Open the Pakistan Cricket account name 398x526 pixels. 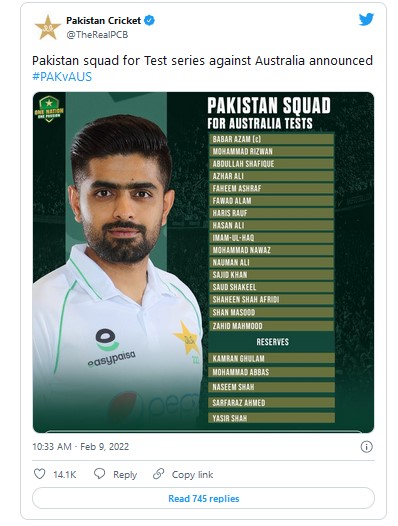[x=103, y=20]
